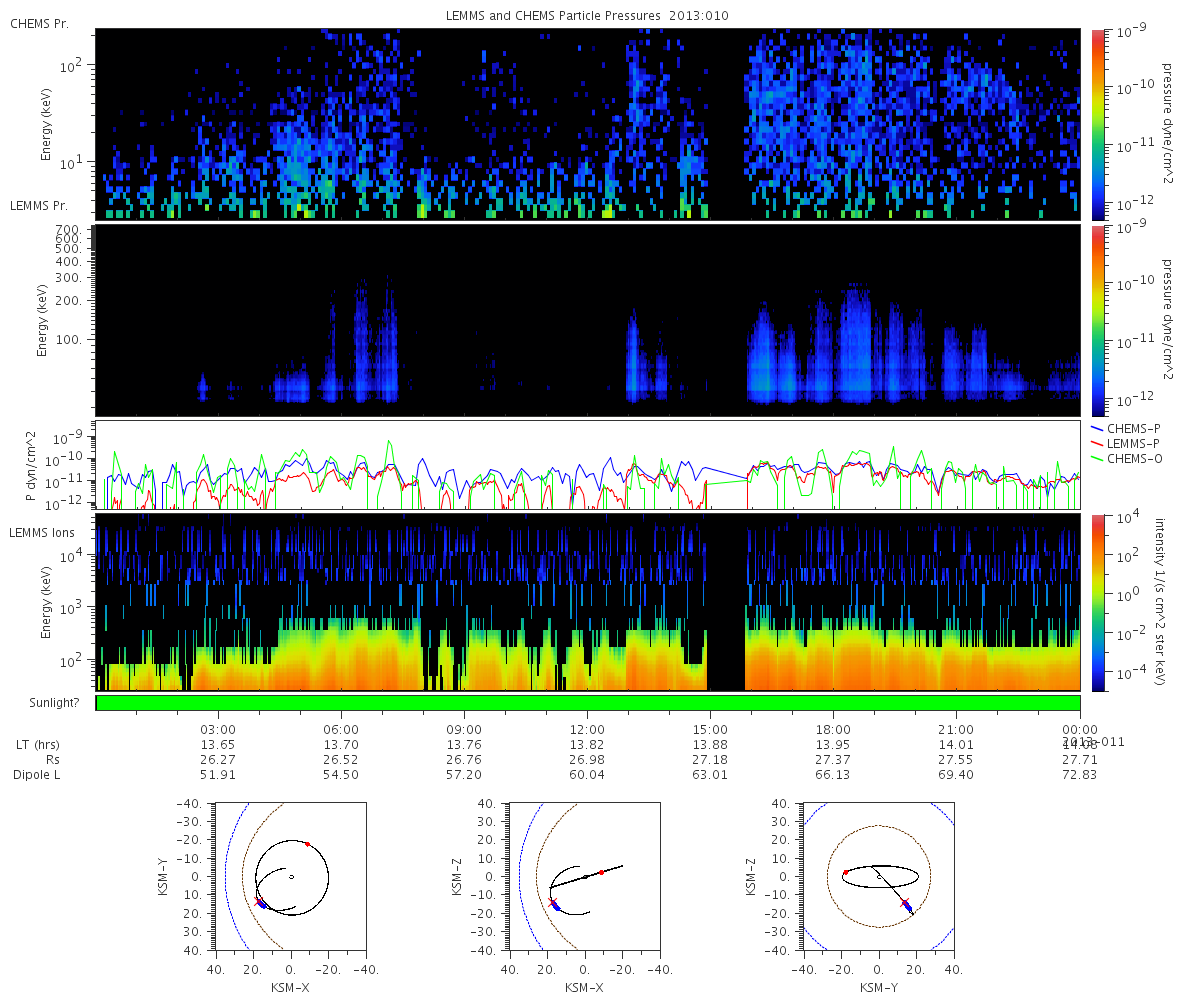
Task: Click the 03:00 time axis label
Action: (218, 729)
